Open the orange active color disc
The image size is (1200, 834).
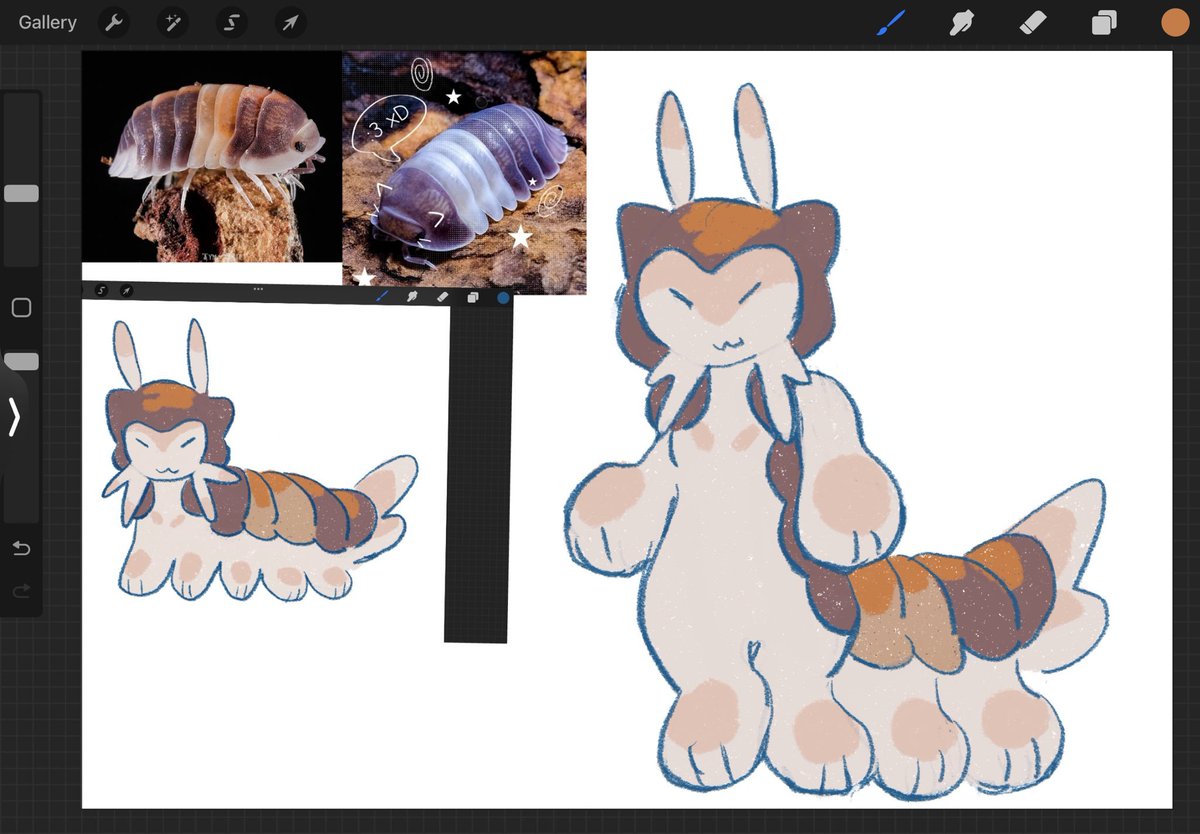1175,22
